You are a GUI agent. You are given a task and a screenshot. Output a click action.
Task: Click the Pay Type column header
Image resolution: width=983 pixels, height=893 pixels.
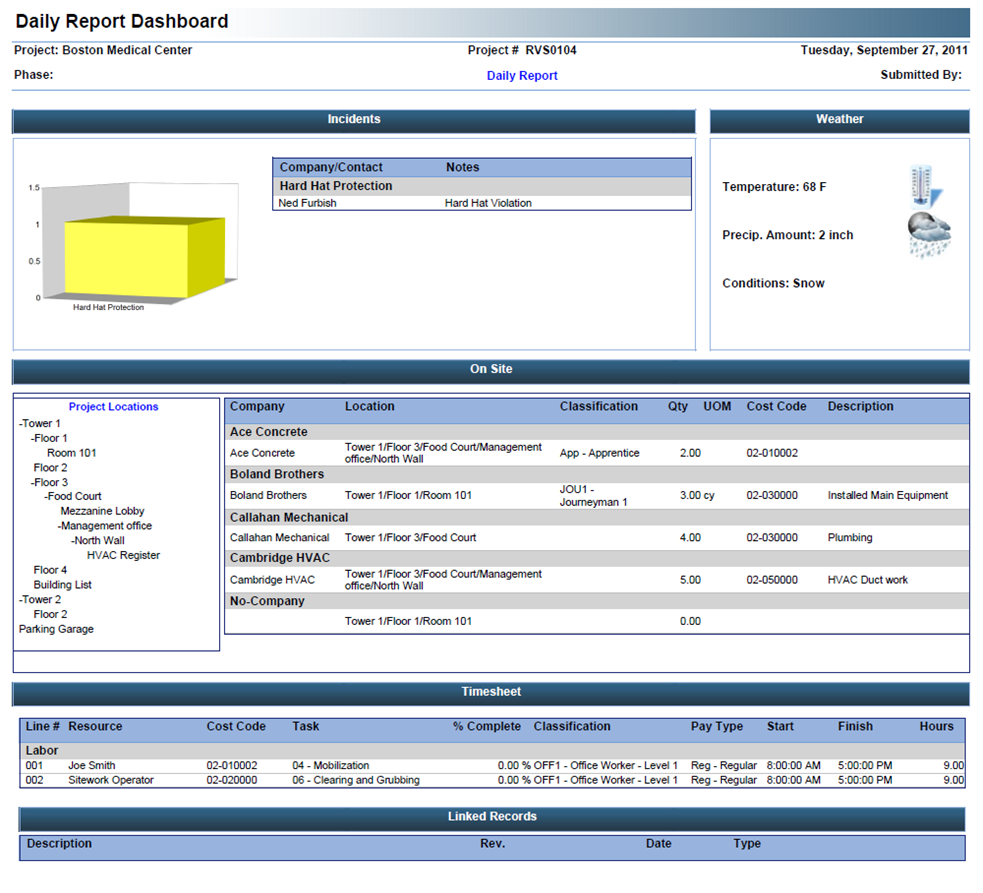click(717, 726)
